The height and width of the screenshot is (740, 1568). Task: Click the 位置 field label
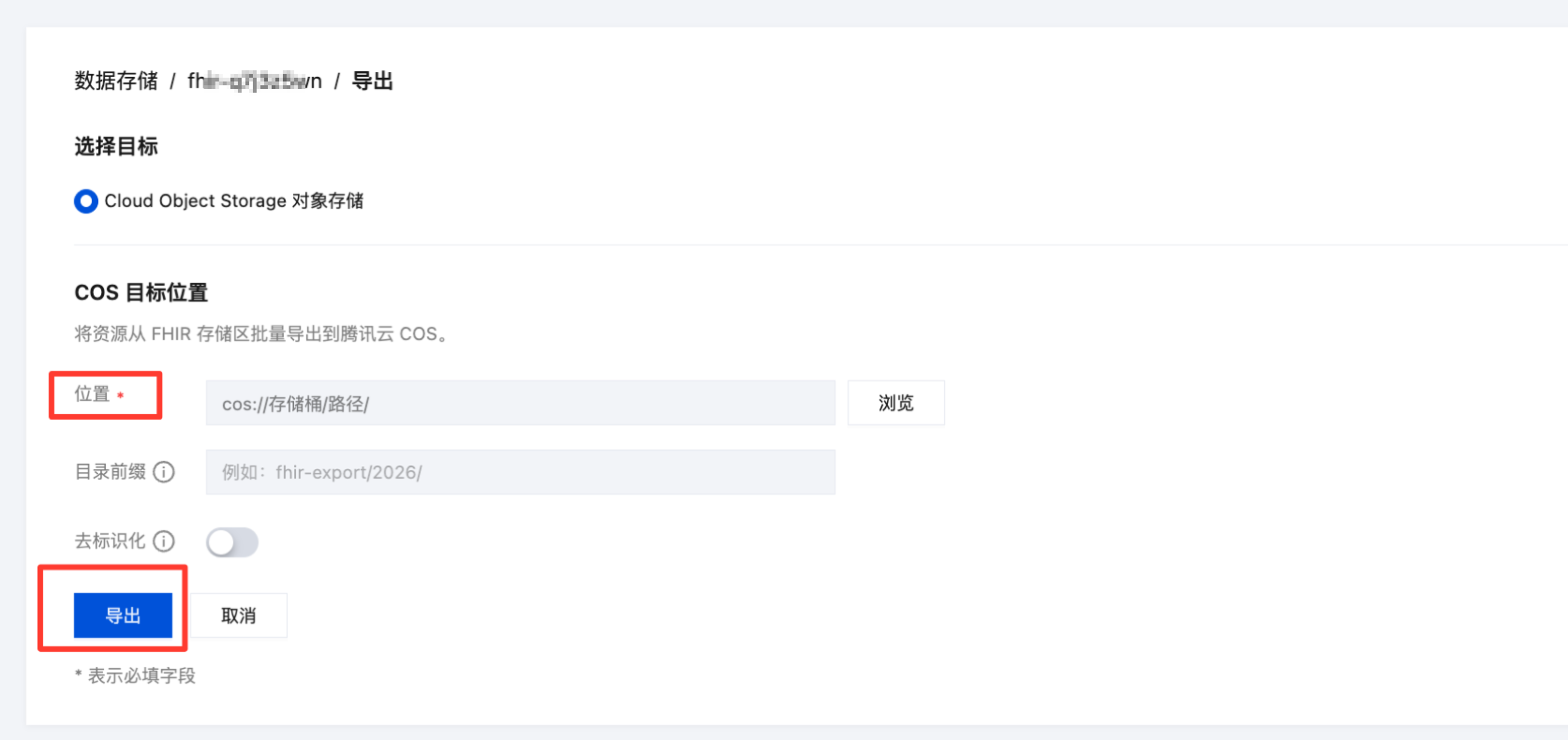[93, 394]
